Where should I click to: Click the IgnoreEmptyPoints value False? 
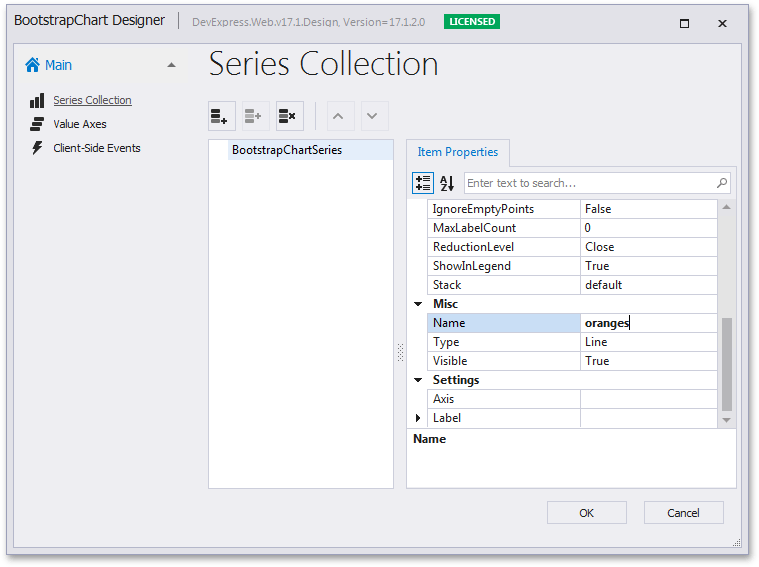point(648,209)
